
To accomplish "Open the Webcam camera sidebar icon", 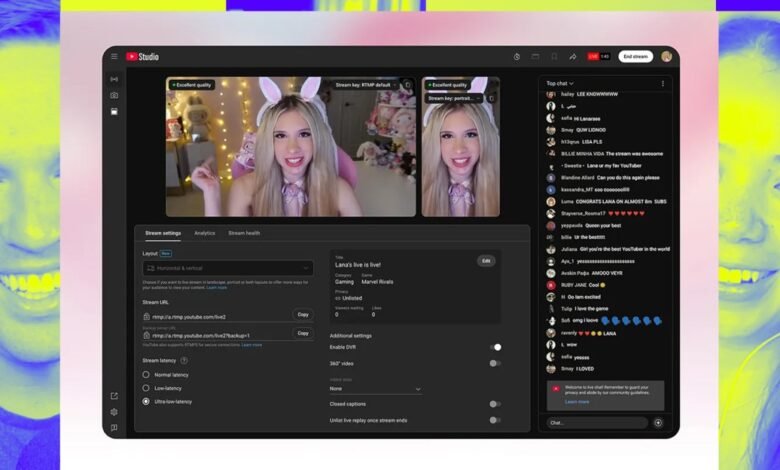I will pos(114,95).
